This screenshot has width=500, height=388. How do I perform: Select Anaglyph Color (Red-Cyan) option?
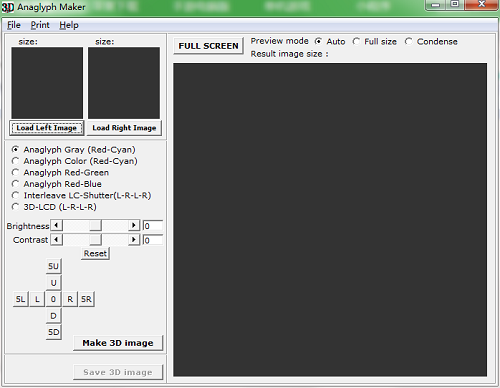coord(74,161)
